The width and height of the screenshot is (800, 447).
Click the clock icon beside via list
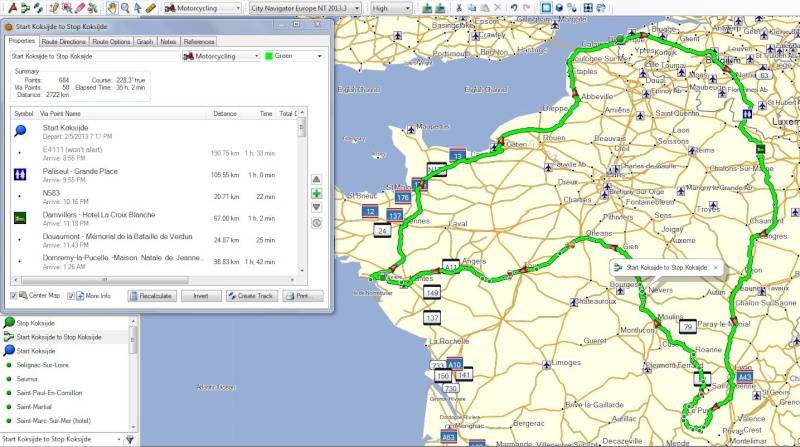click(x=316, y=223)
